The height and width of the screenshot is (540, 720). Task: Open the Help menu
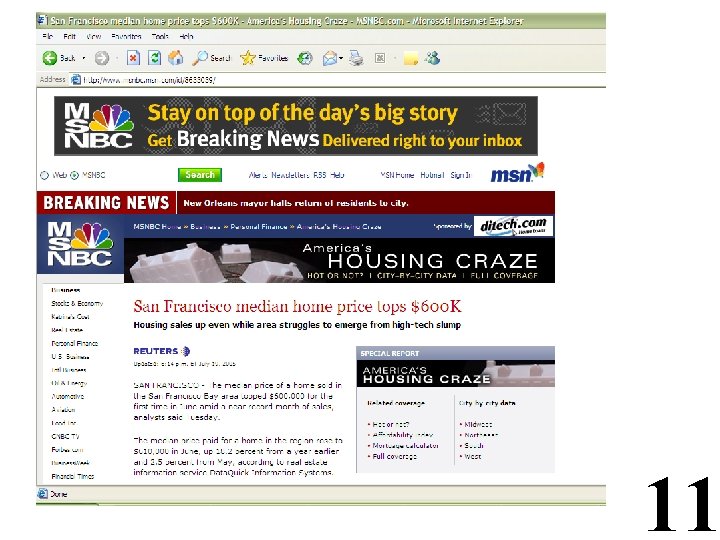186,36
